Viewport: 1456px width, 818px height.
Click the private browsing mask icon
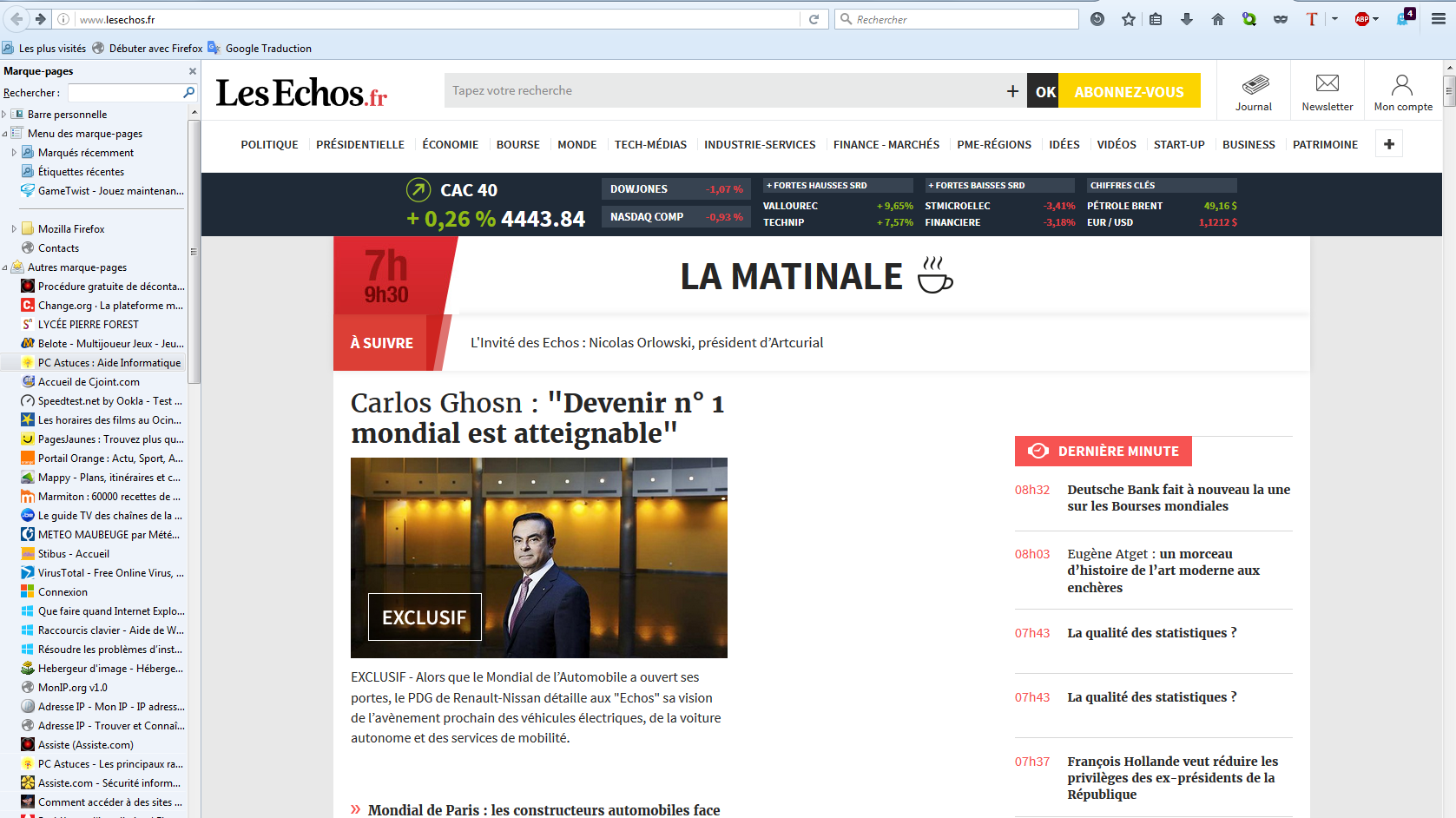pos(1281,19)
